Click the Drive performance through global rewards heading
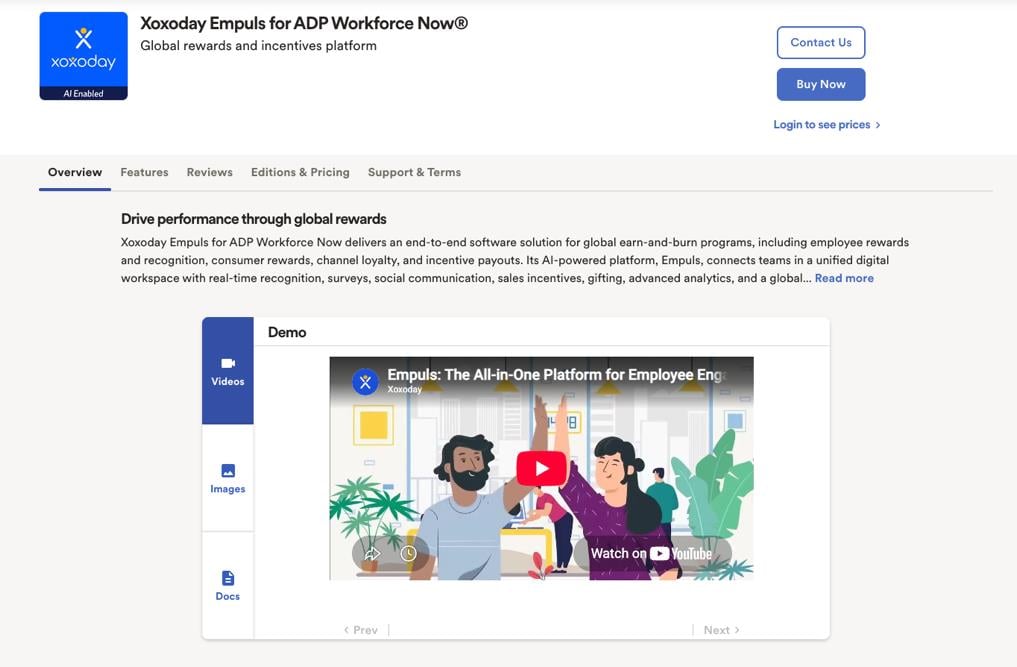Image resolution: width=1017 pixels, height=667 pixels. 254,219
